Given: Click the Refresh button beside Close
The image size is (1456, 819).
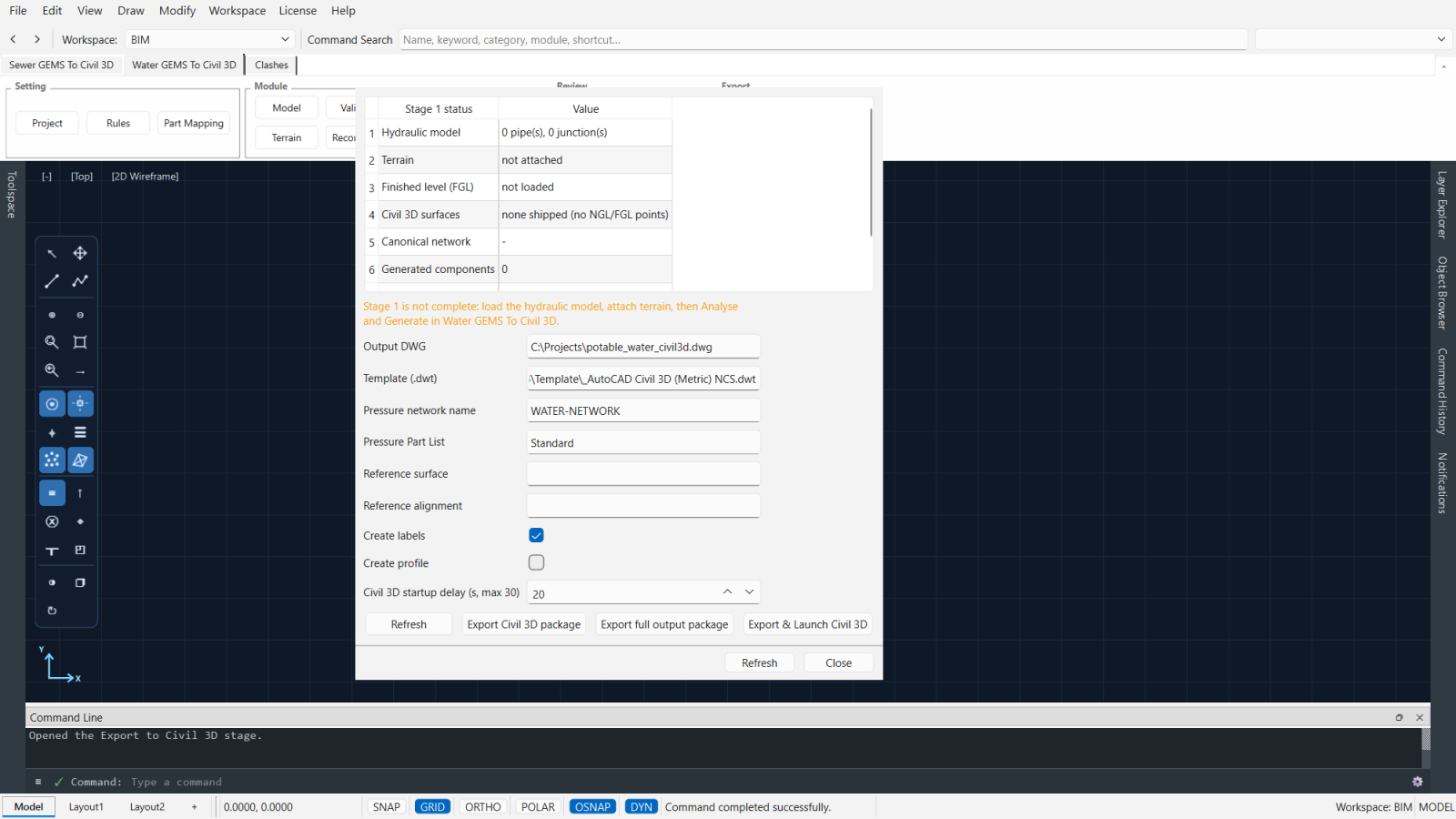Looking at the screenshot, I should 760,663.
